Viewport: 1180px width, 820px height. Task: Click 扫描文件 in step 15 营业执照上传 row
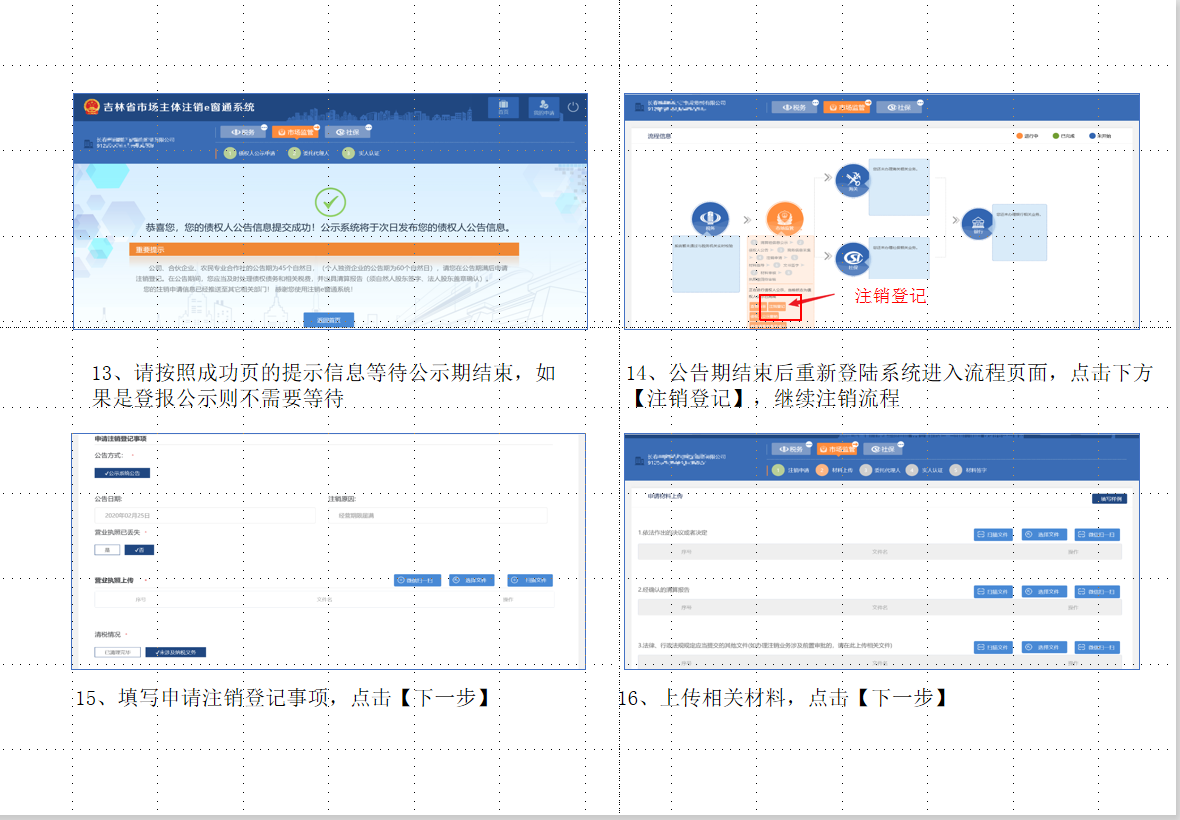(531, 580)
